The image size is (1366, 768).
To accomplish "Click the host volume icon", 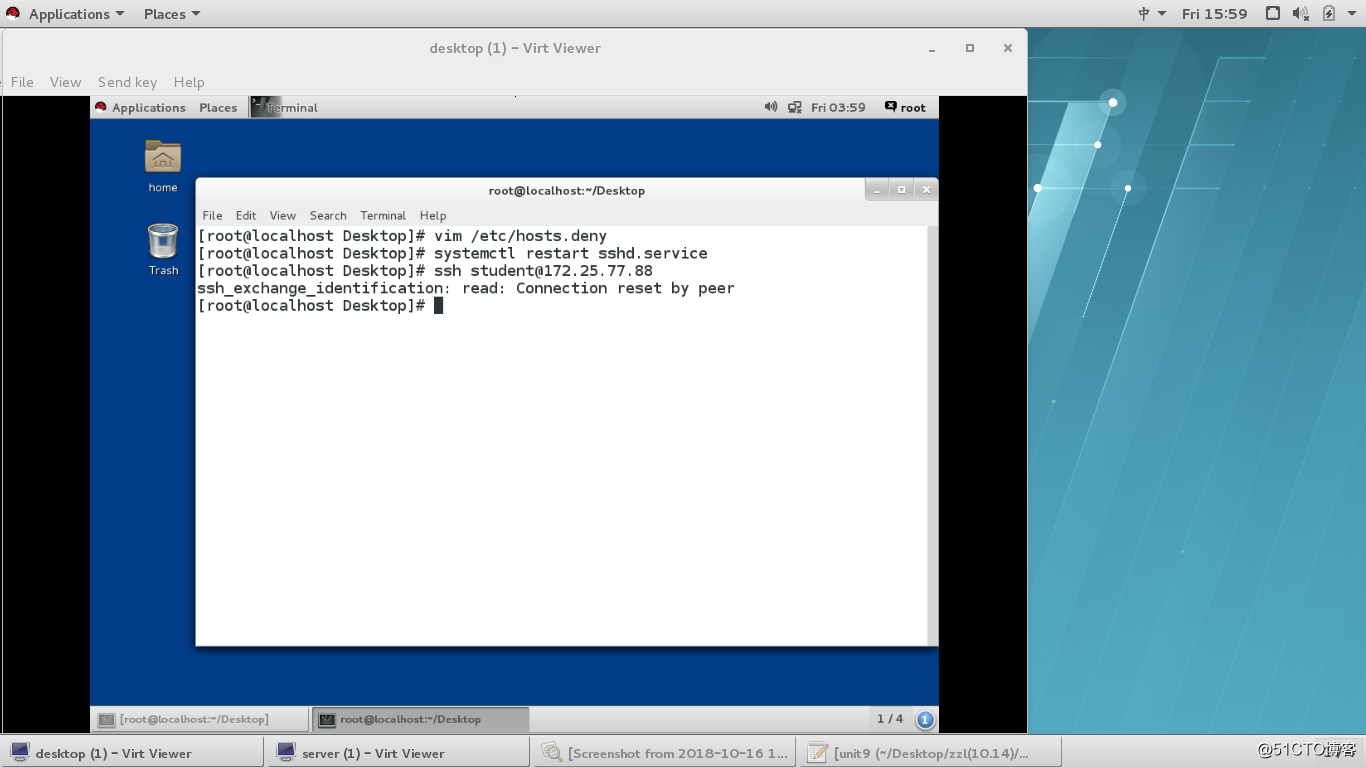I will tap(1300, 14).
